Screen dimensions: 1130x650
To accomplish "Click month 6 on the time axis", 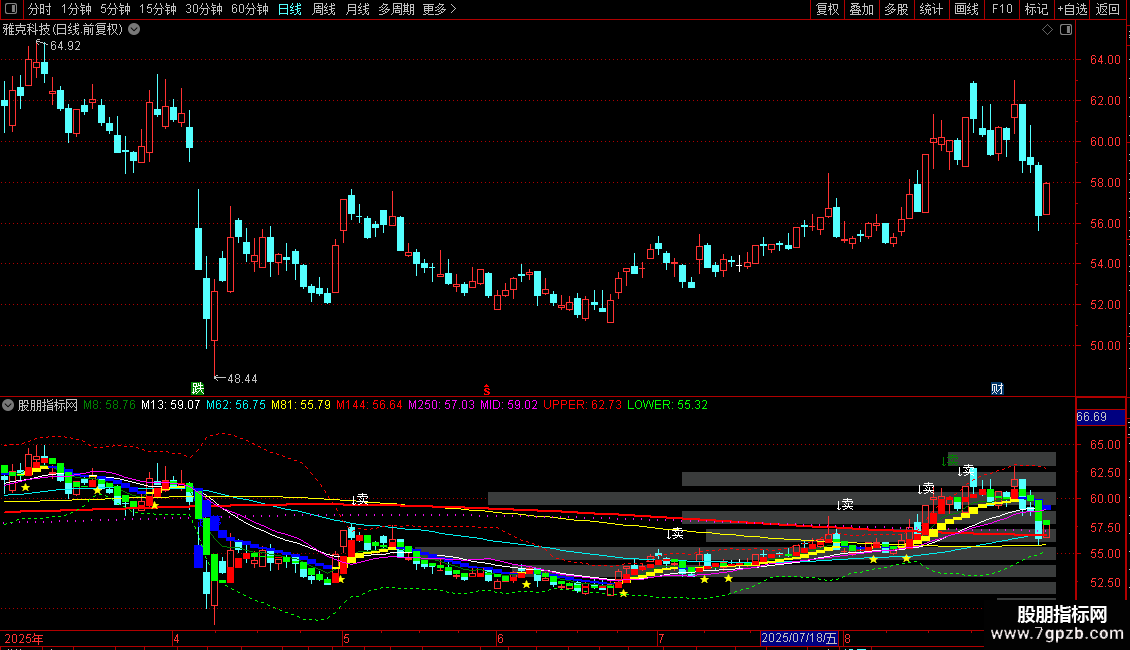I will (500, 638).
